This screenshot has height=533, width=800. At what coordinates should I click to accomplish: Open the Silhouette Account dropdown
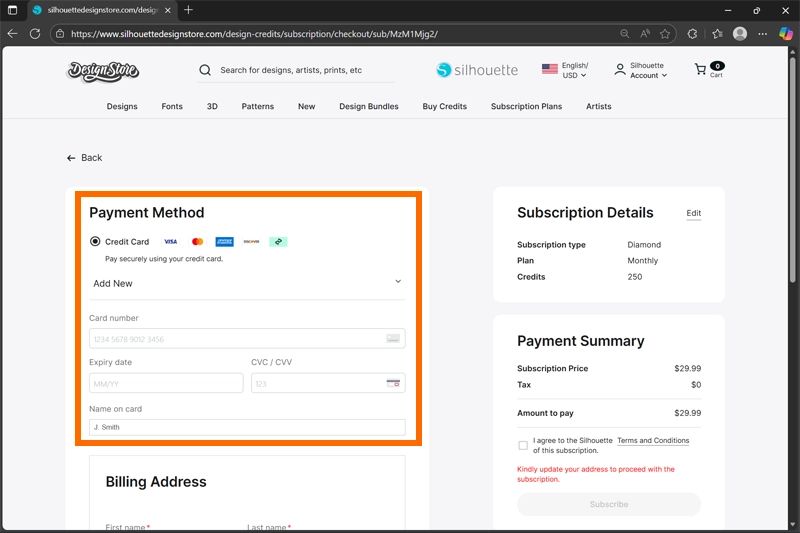click(x=641, y=70)
